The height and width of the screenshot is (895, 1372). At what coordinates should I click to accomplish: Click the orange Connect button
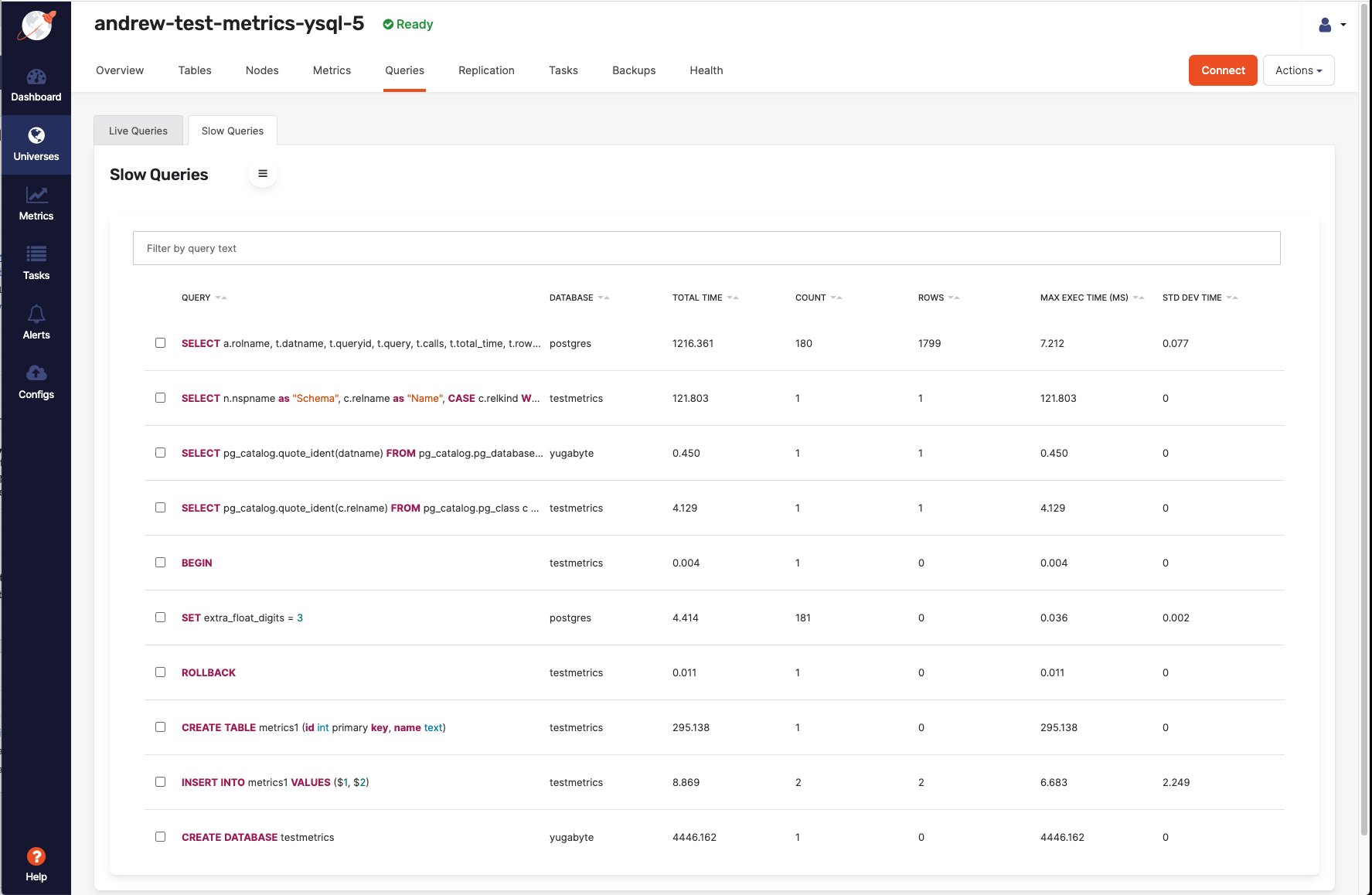1223,70
